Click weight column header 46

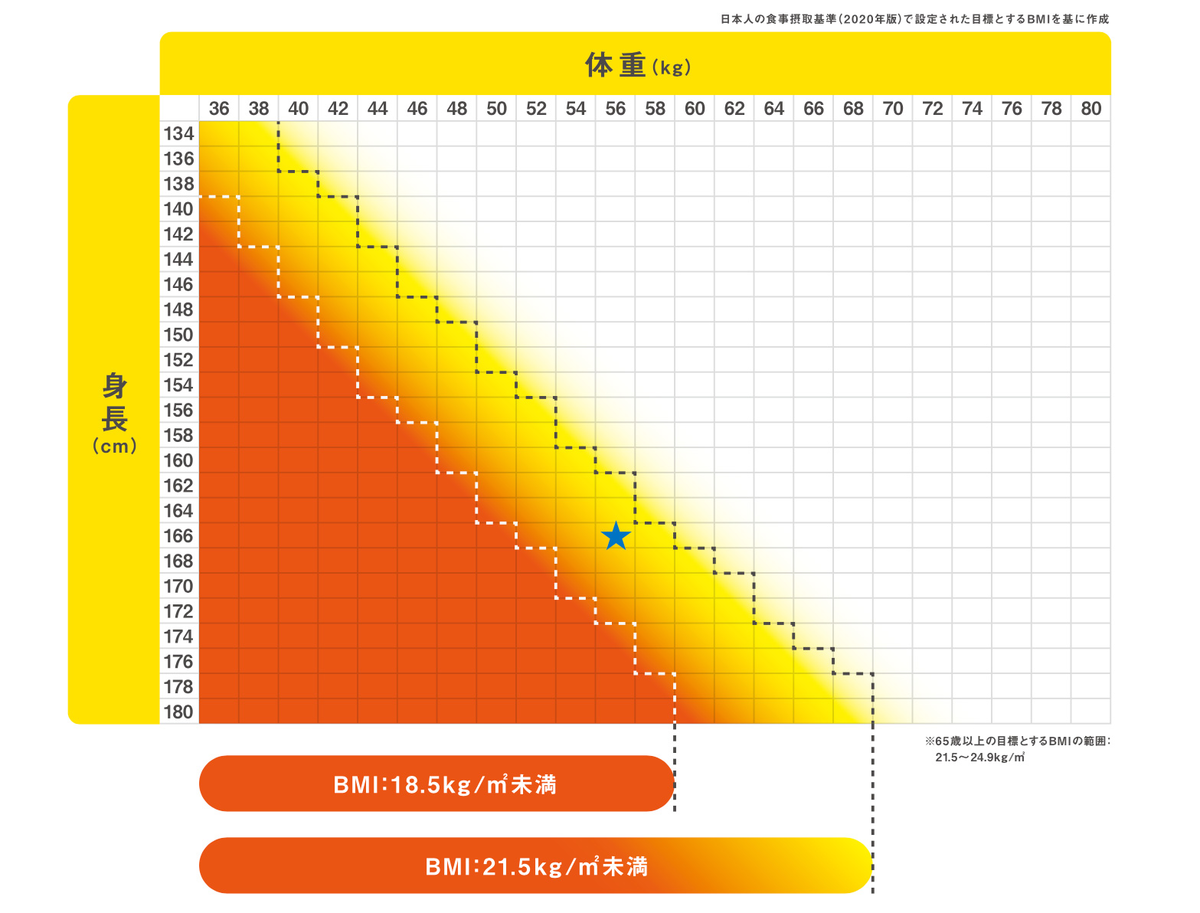click(x=417, y=108)
